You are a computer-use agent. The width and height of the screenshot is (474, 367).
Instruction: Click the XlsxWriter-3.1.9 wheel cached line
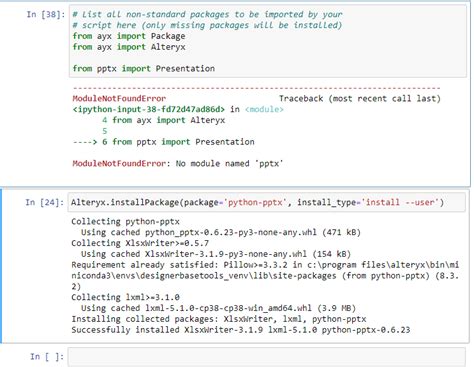point(216,254)
